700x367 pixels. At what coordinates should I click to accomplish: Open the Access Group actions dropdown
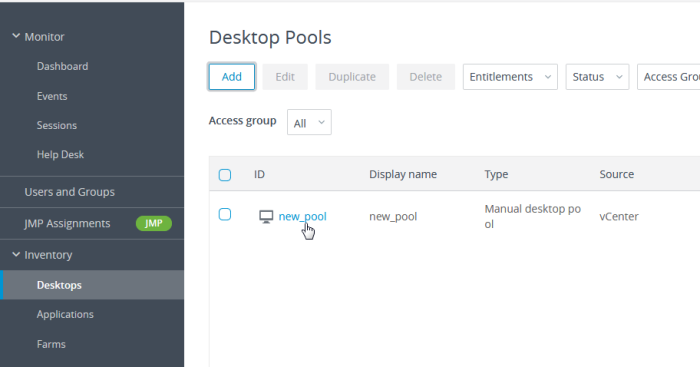pyautogui.click(x=669, y=77)
